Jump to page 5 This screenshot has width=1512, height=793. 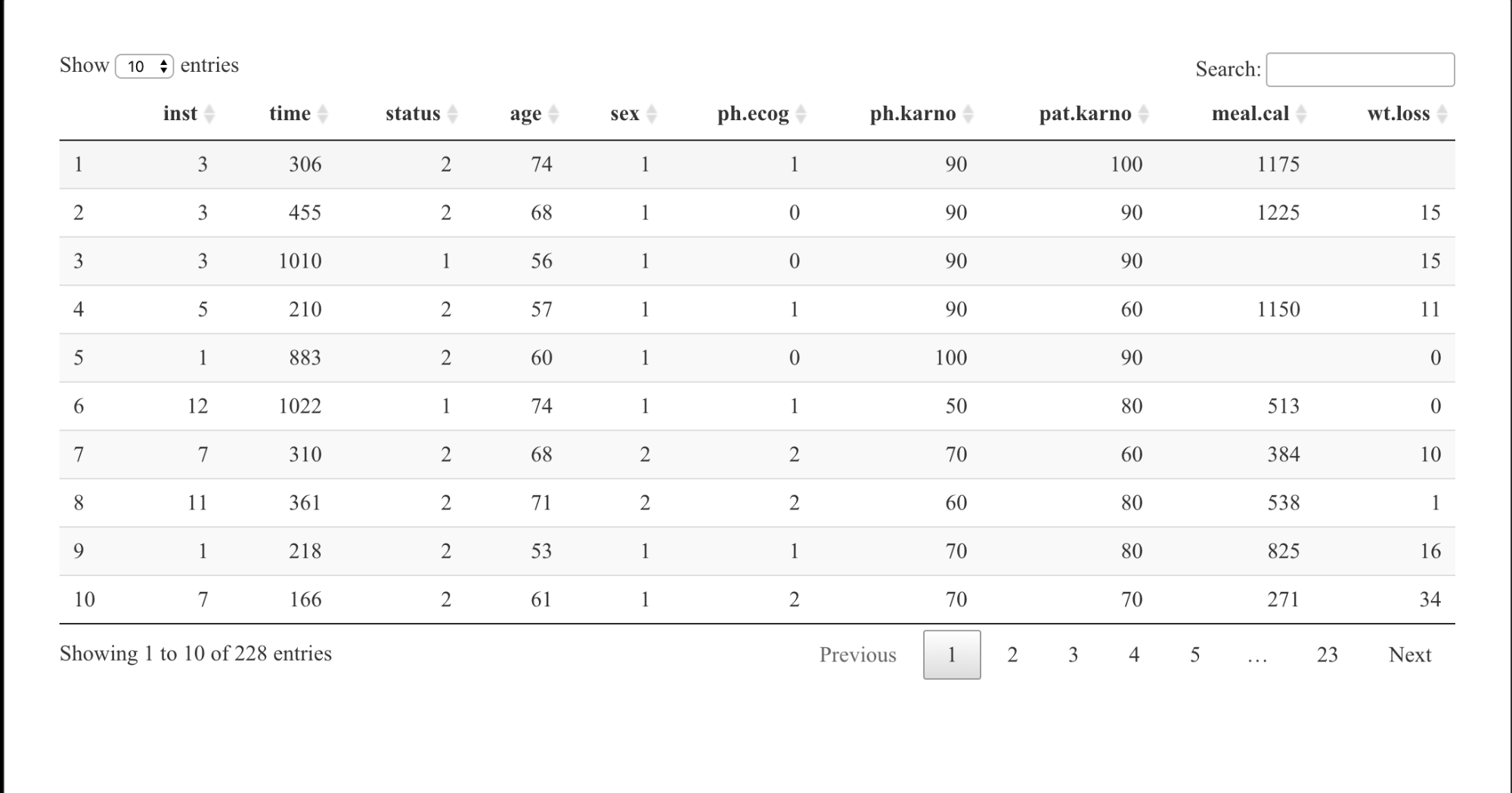click(1194, 655)
